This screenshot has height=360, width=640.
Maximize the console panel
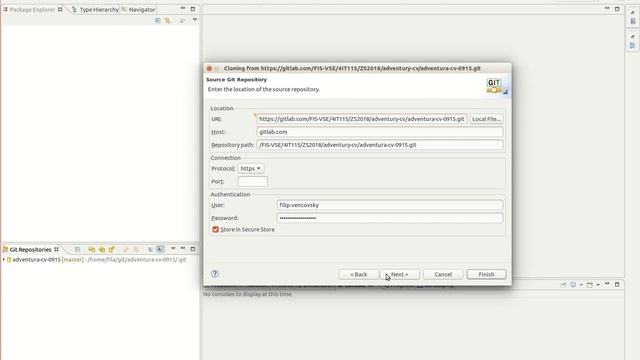[617, 284]
